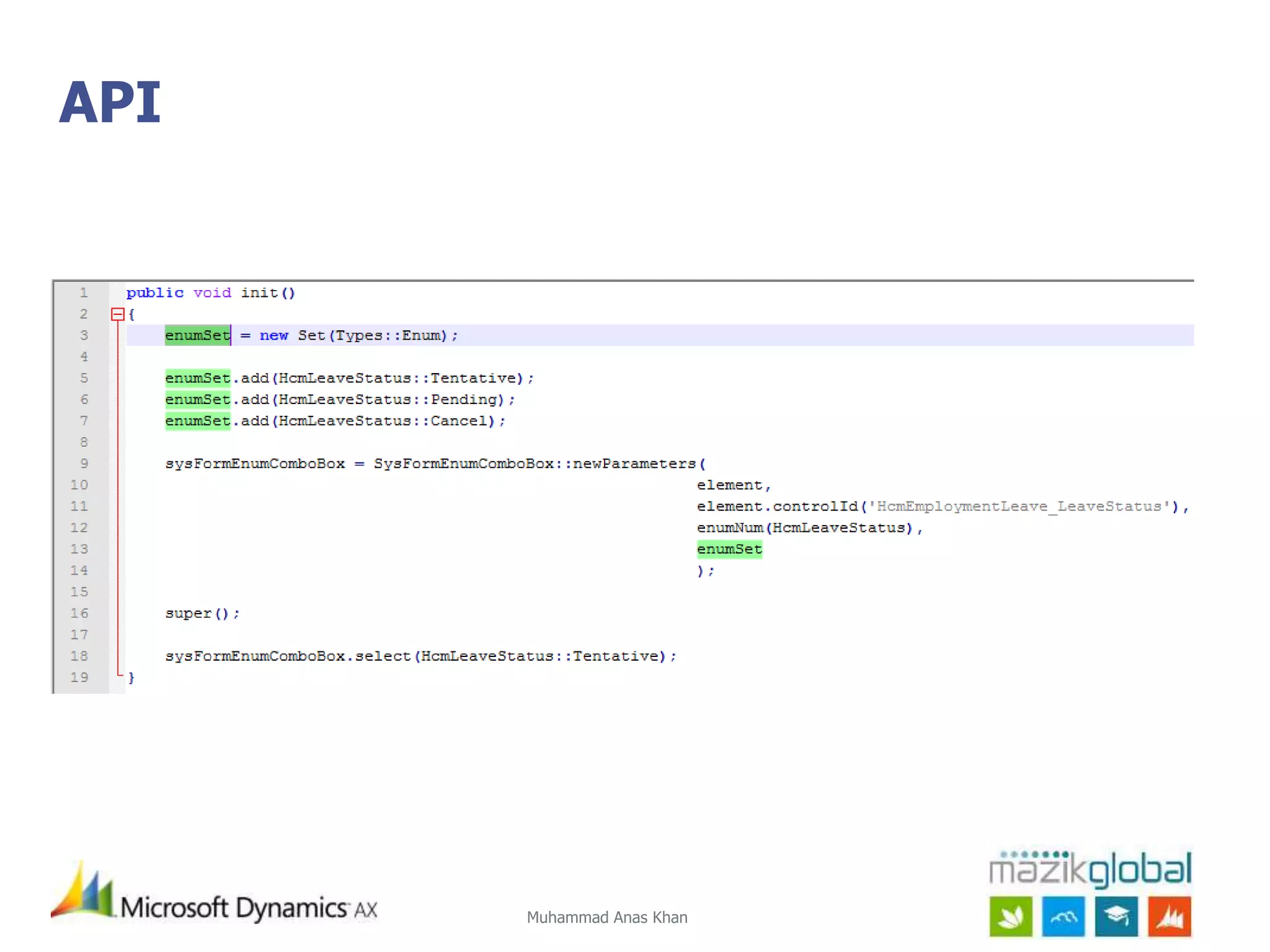Collapse the init method fold marker
Viewport: 1270px width, 952px height.
tap(117, 314)
